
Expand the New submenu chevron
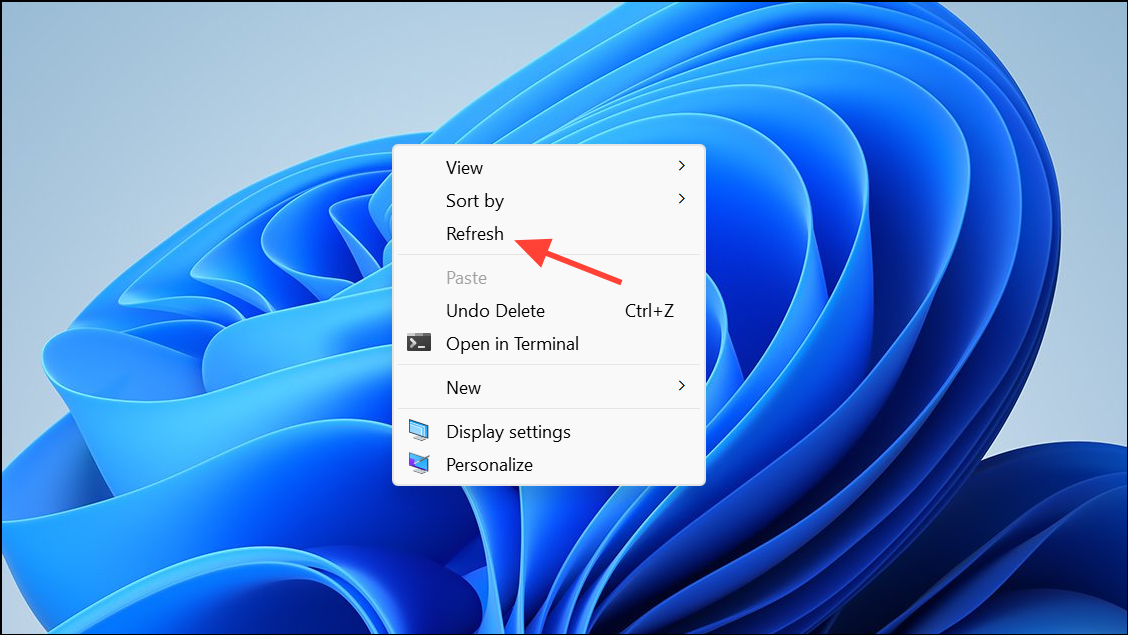pyautogui.click(x=681, y=386)
